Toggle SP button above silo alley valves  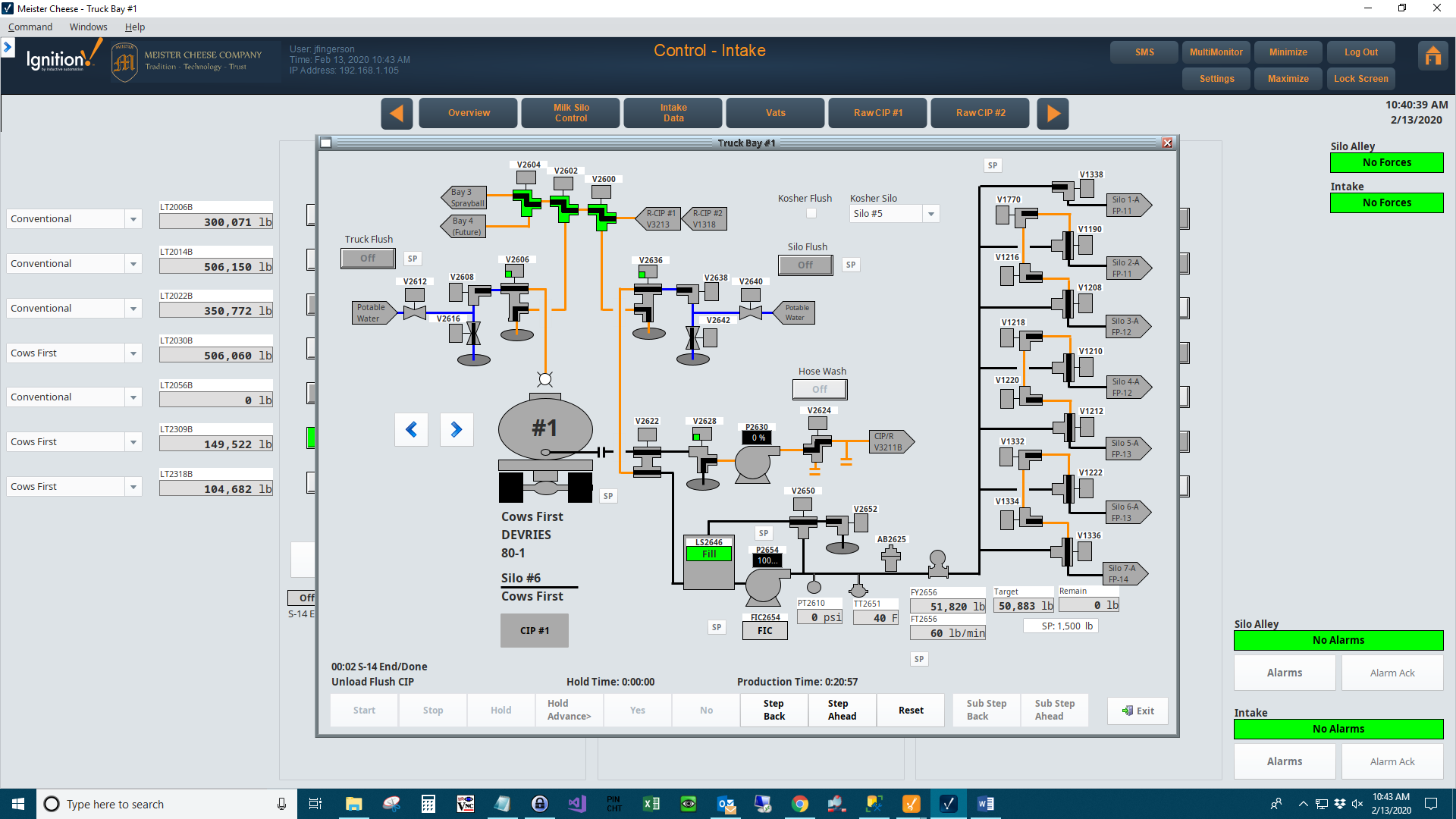[993, 165]
